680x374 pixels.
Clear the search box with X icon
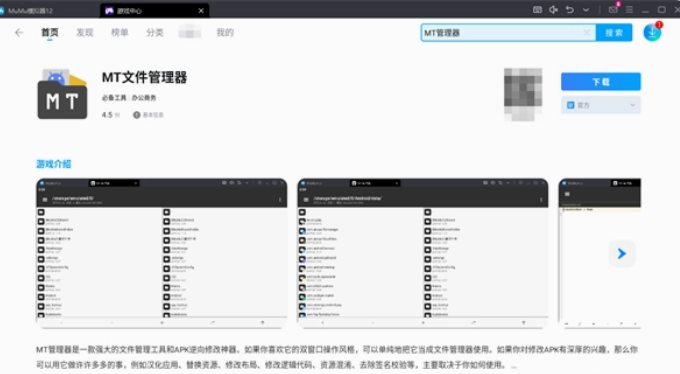pos(586,33)
